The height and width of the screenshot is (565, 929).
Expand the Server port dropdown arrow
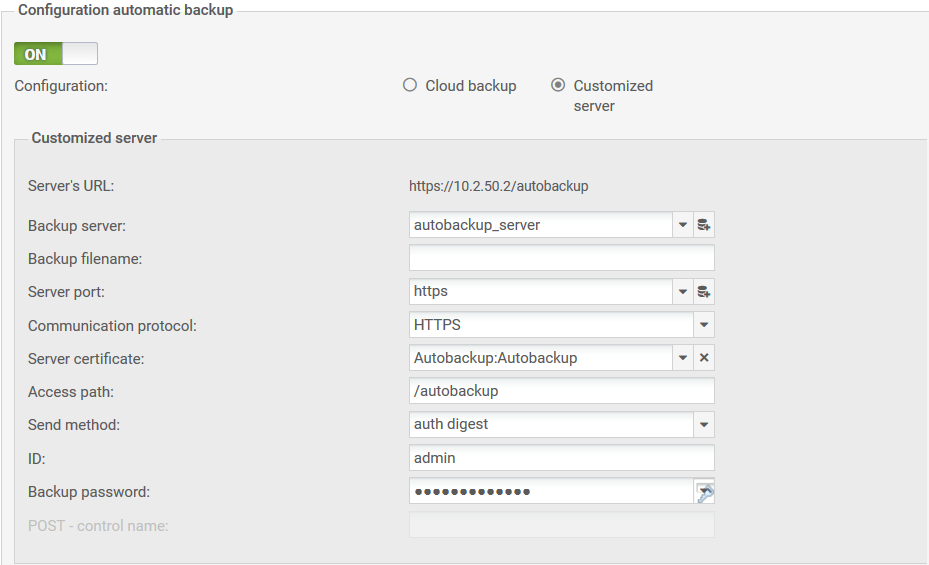[x=682, y=292]
